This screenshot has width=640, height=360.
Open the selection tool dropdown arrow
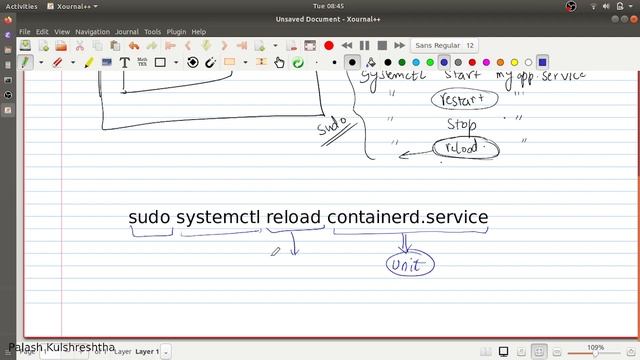click(x=245, y=62)
